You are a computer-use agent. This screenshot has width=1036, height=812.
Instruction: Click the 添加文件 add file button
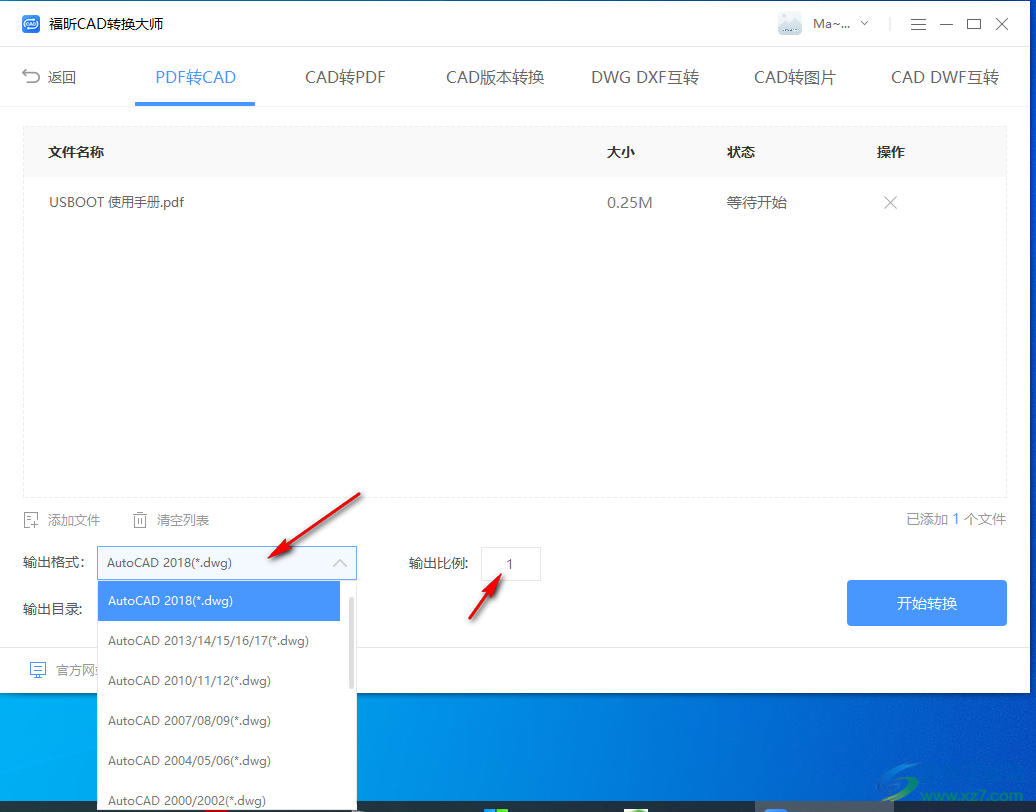(x=61, y=520)
